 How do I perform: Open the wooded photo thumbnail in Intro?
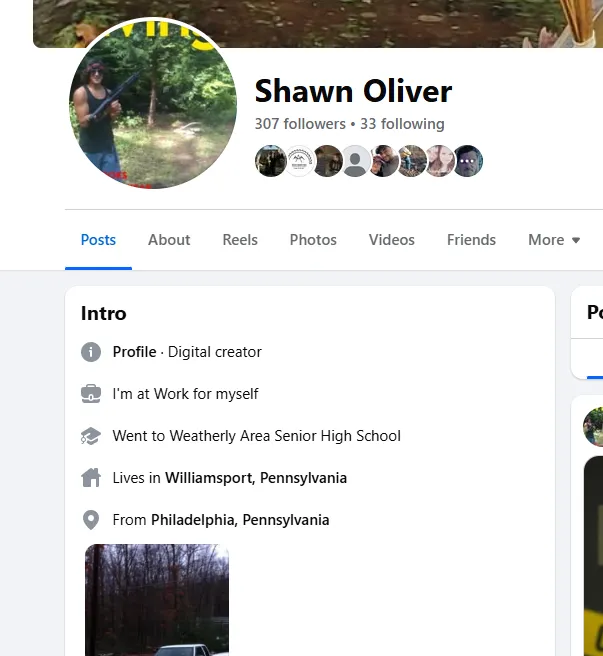click(x=157, y=600)
